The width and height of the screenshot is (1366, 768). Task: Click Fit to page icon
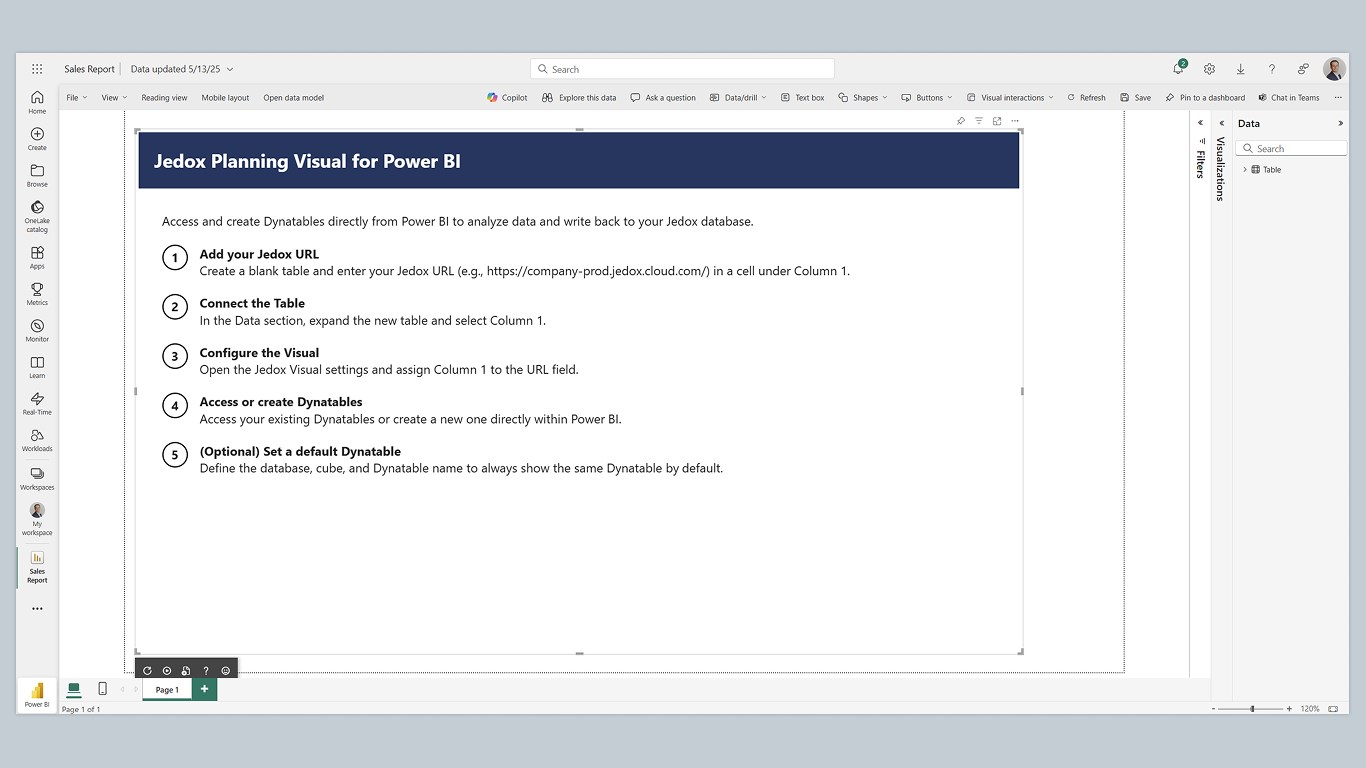pos(1333,708)
